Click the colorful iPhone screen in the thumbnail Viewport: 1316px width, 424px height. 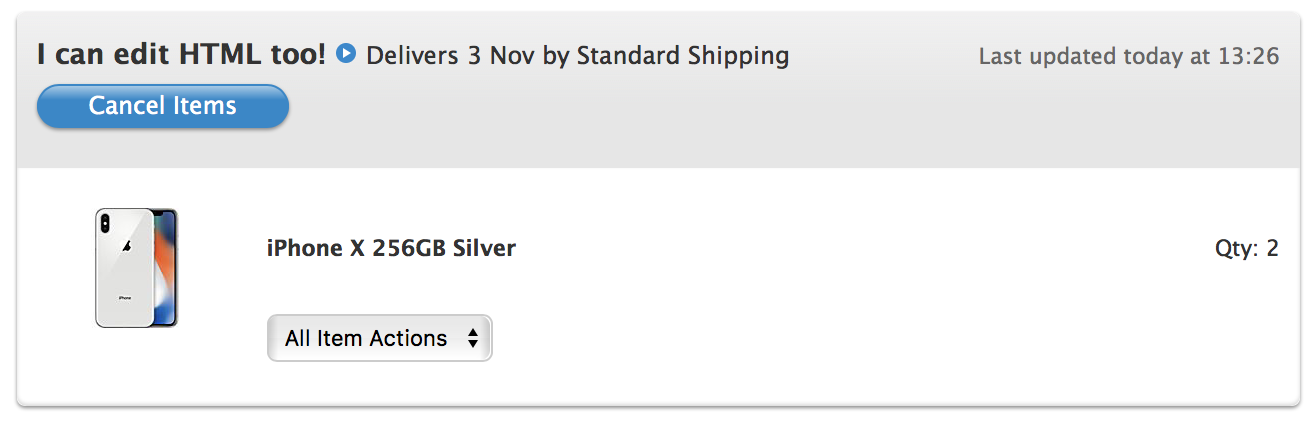165,267
